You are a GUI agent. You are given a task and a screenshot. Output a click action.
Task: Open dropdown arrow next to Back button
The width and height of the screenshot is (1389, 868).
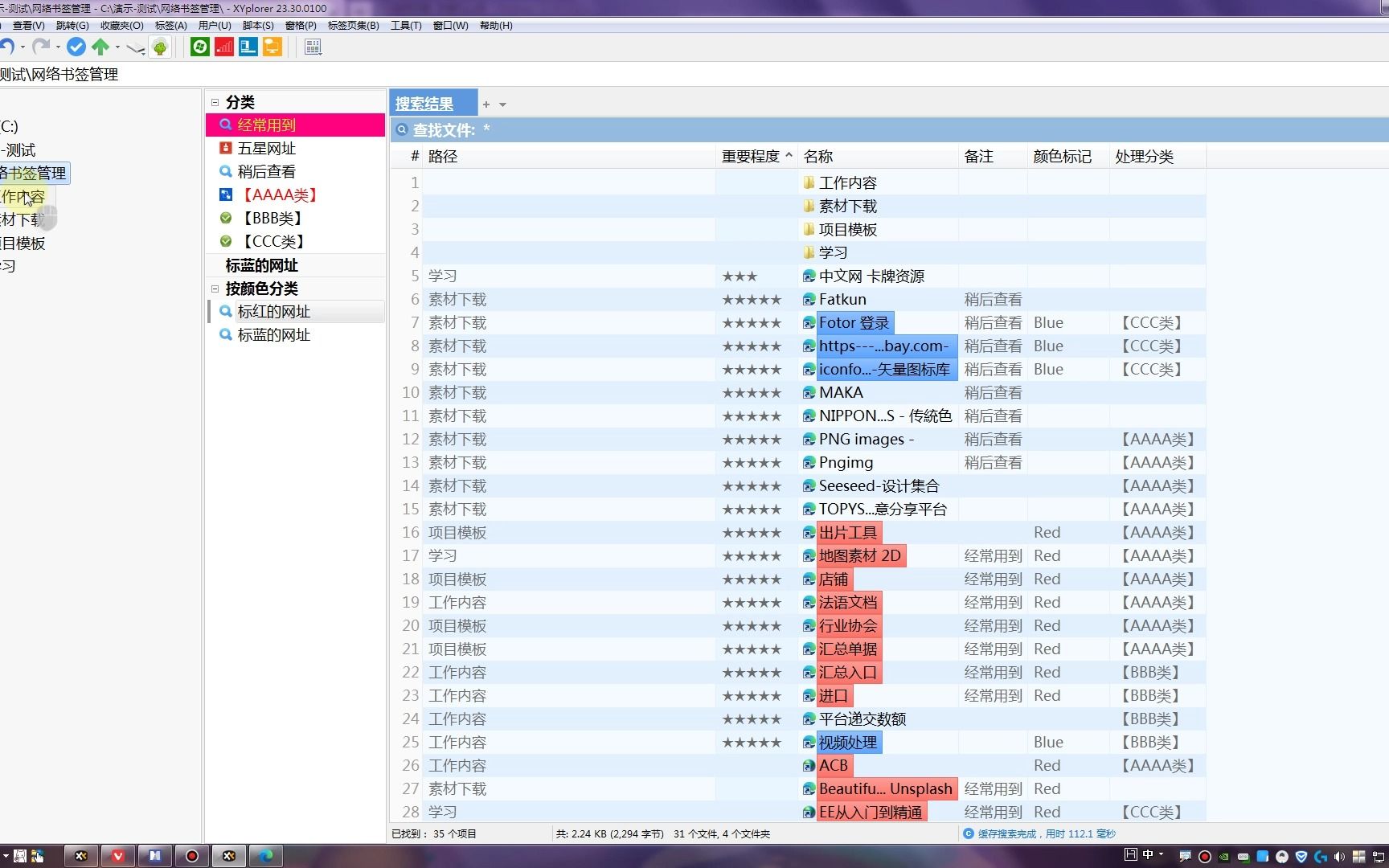pos(23,47)
